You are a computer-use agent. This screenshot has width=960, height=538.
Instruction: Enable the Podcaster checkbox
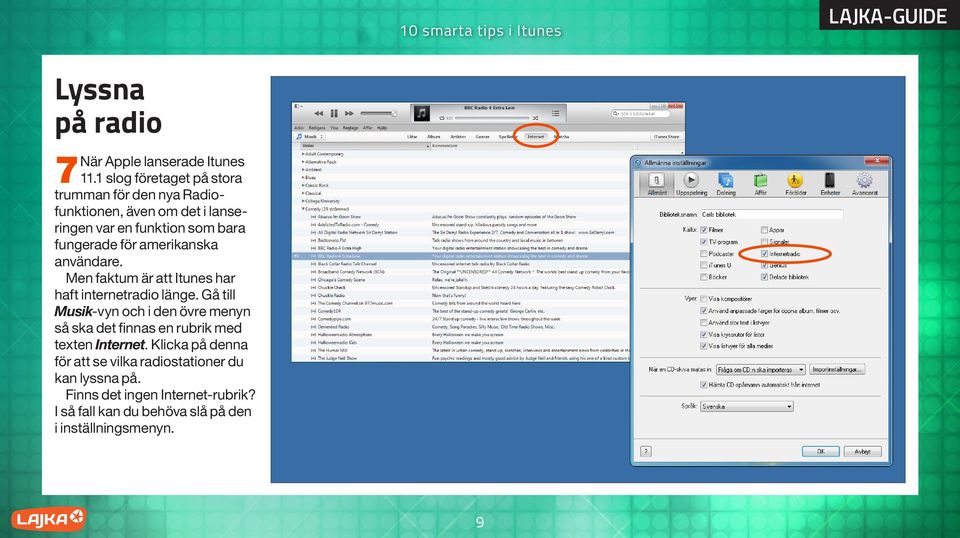pyautogui.click(x=703, y=253)
